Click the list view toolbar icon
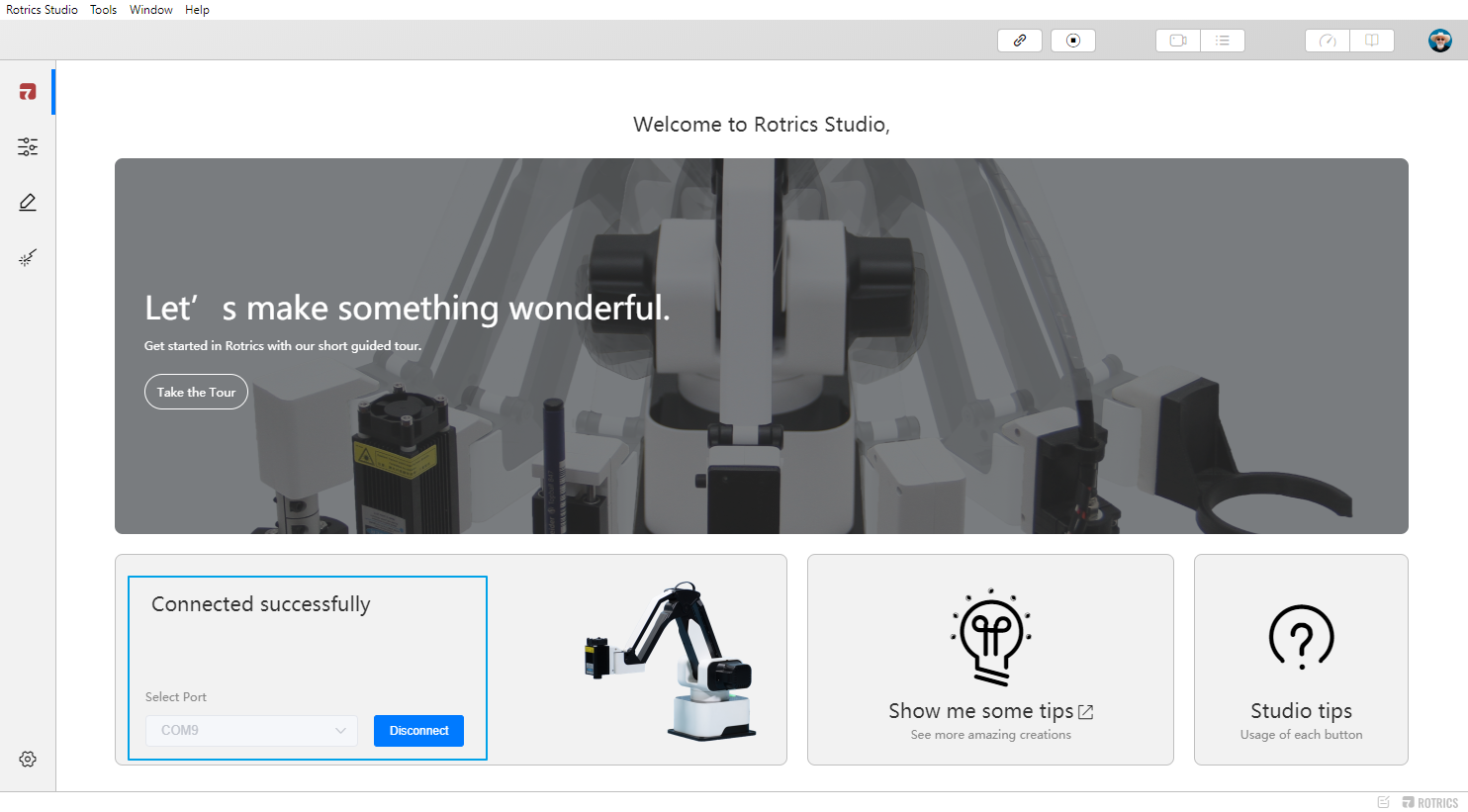This screenshot has width=1468, height=812. (x=1223, y=41)
